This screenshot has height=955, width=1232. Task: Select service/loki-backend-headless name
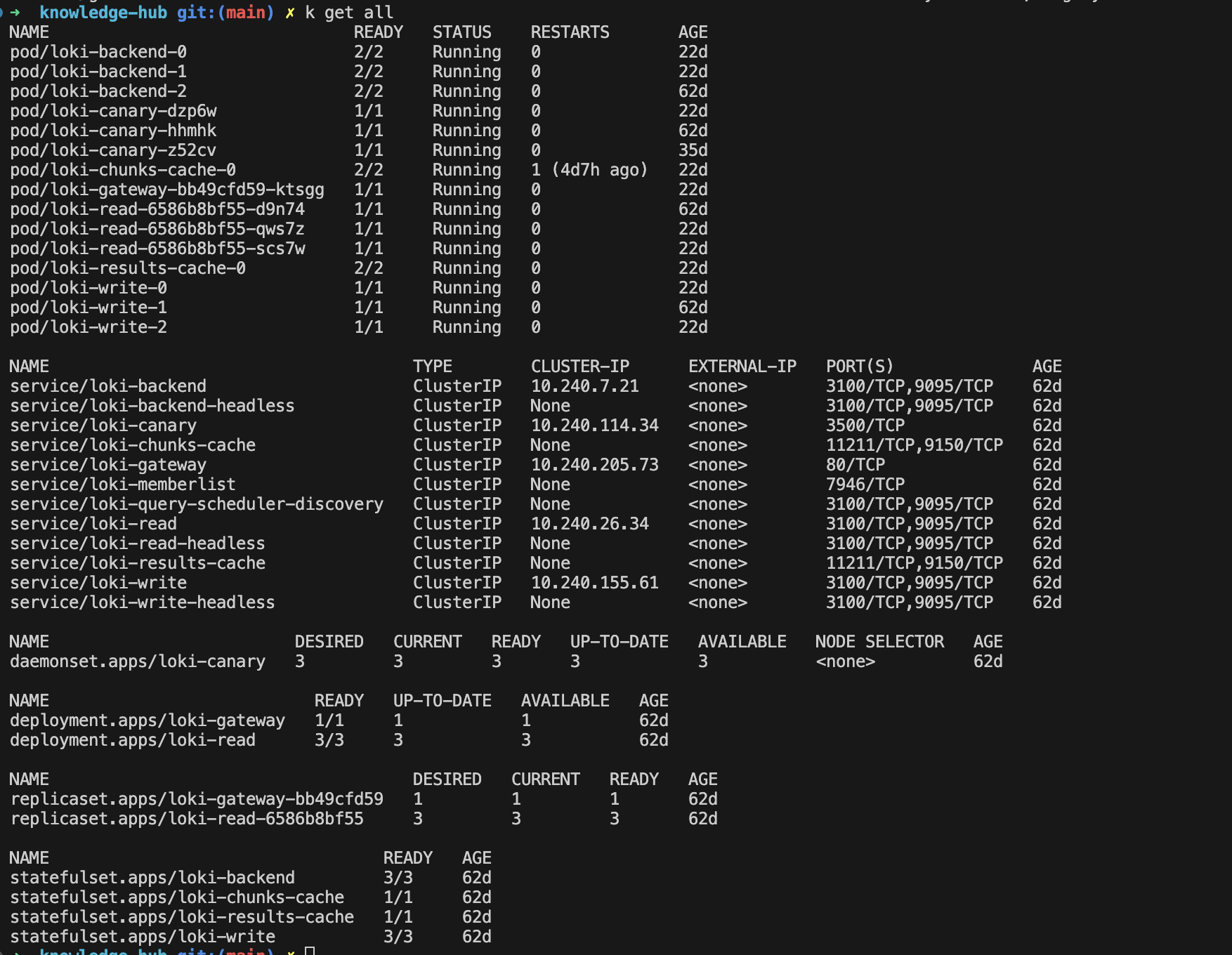coord(152,406)
